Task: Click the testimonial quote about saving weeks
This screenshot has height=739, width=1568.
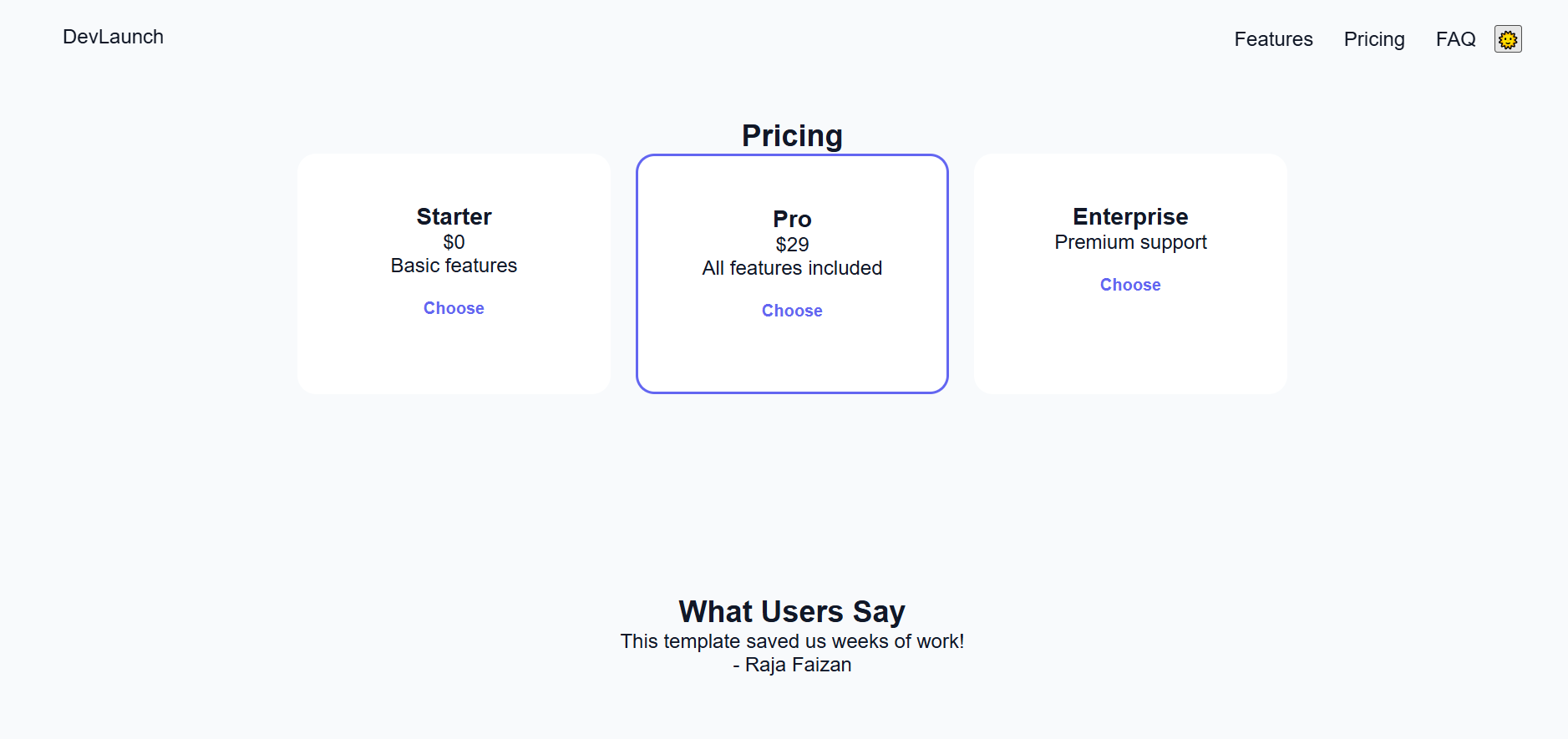Action: tap(792, 641)
